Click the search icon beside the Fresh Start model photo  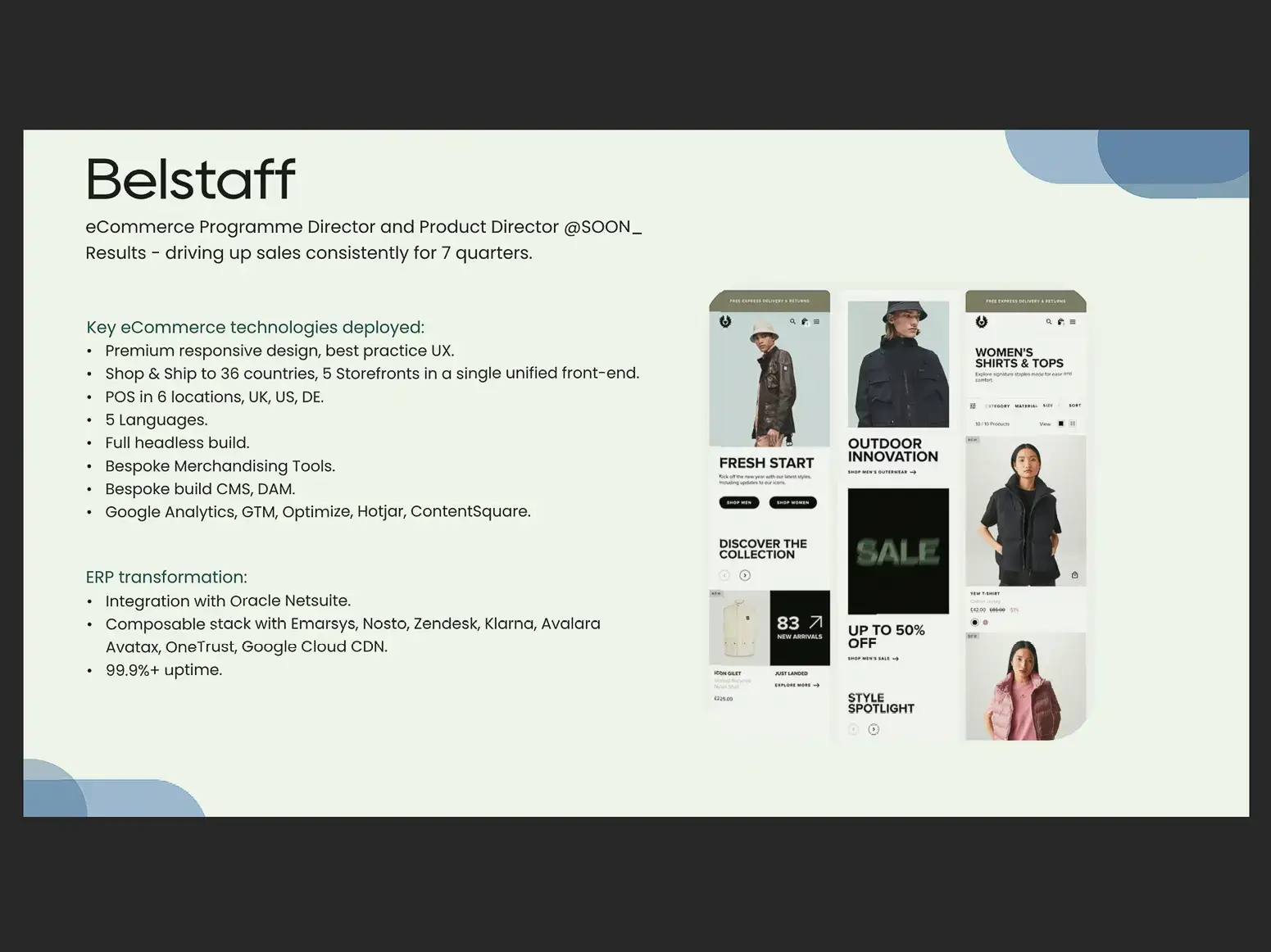coord(792,322)
